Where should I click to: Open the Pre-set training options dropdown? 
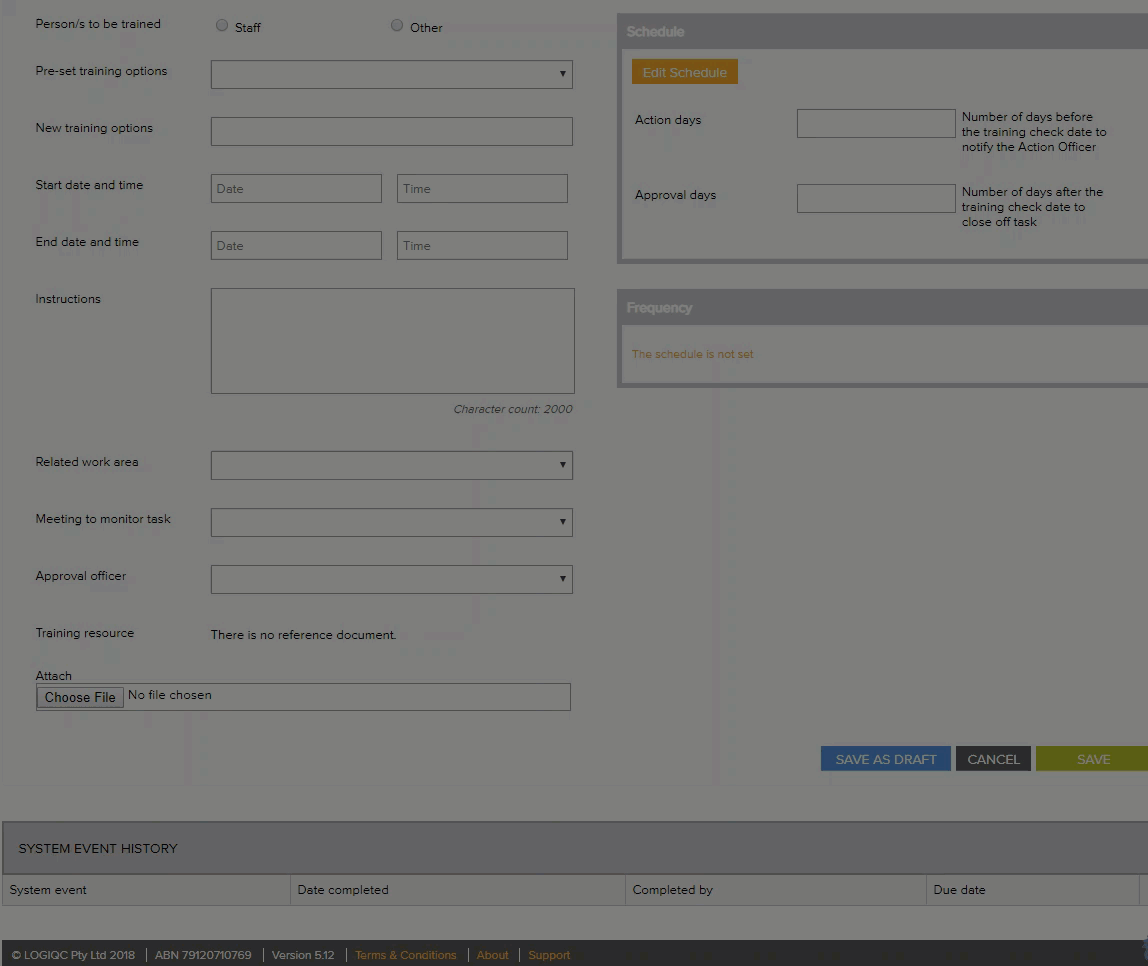[x=391, y=74]
